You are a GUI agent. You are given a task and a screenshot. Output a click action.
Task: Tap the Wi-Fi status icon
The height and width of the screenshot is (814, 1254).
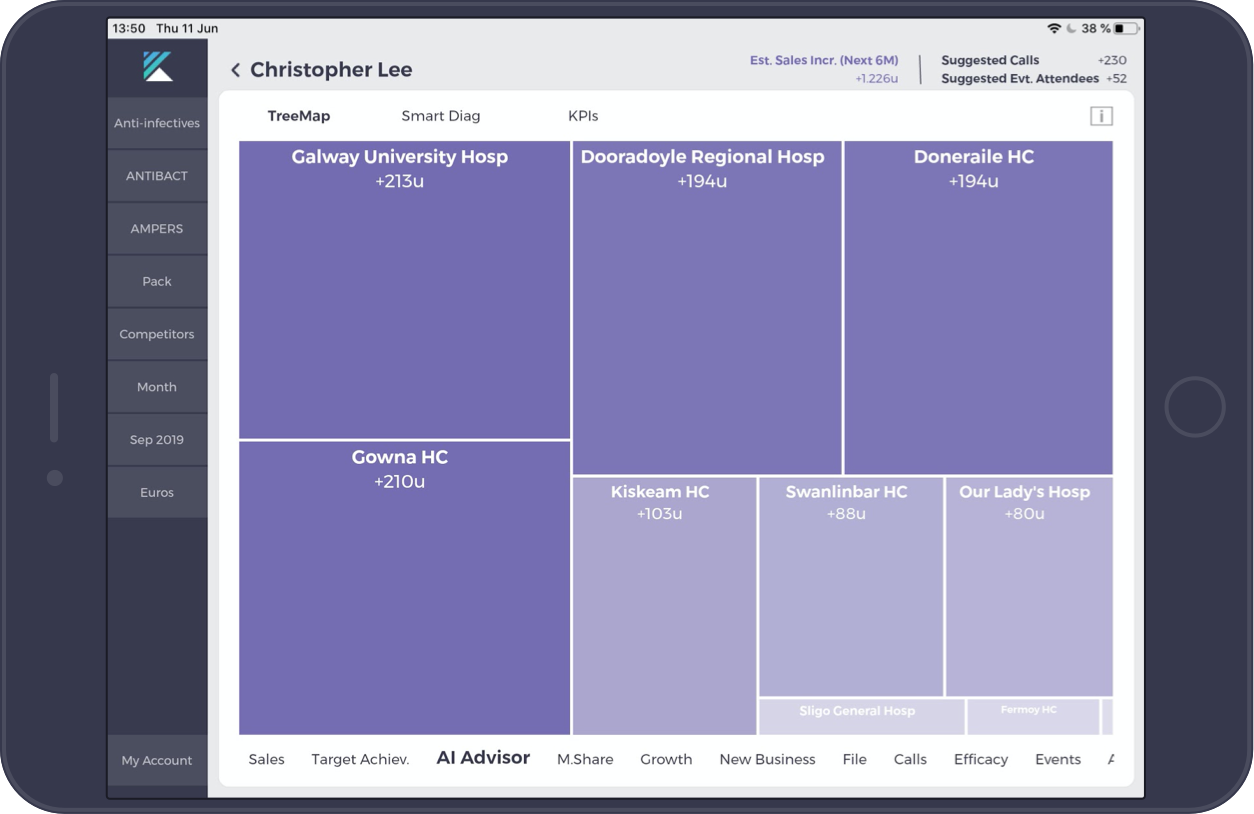pos(1054,28)
